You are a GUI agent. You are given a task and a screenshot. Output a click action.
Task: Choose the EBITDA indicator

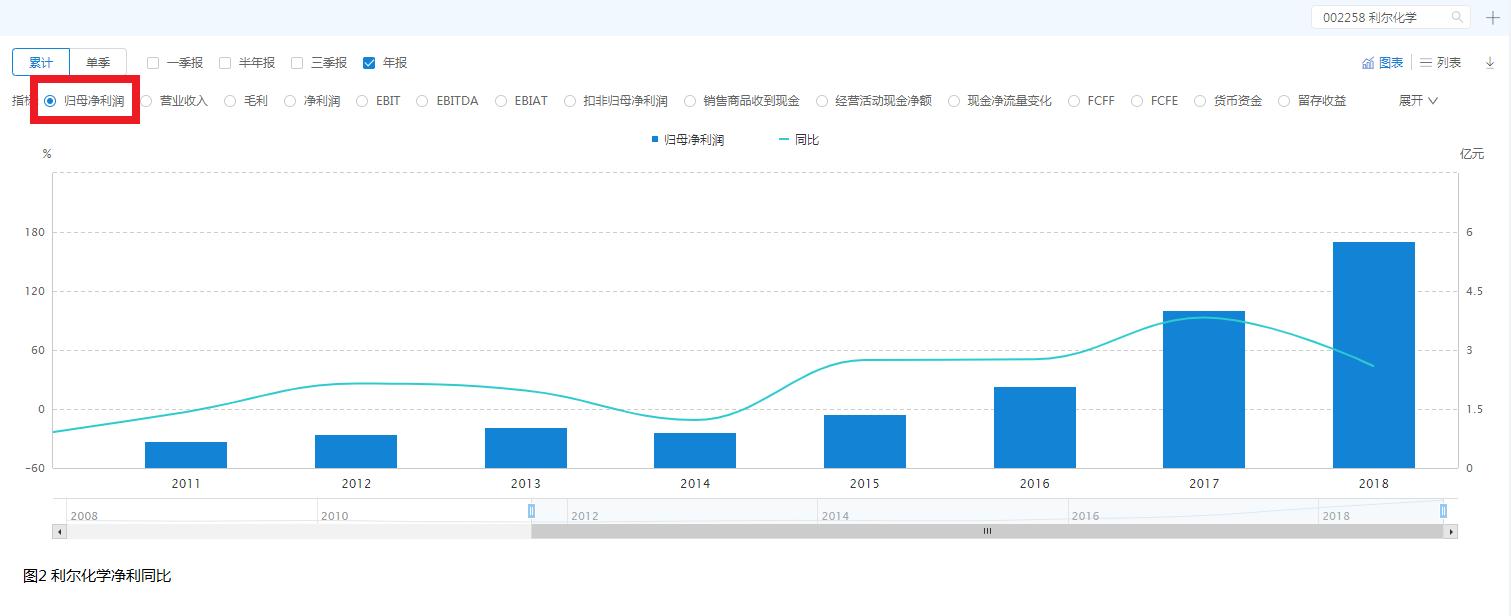click(x=423, y=101)
